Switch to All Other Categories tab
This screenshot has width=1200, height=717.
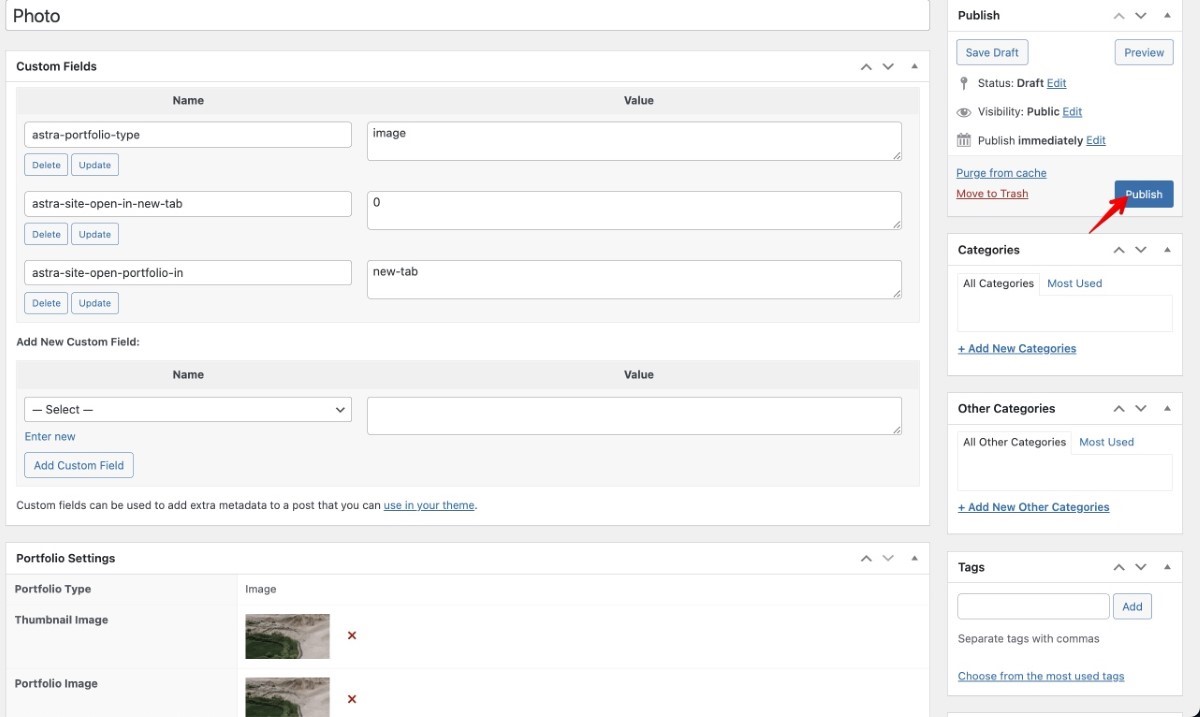point(1014,442)
